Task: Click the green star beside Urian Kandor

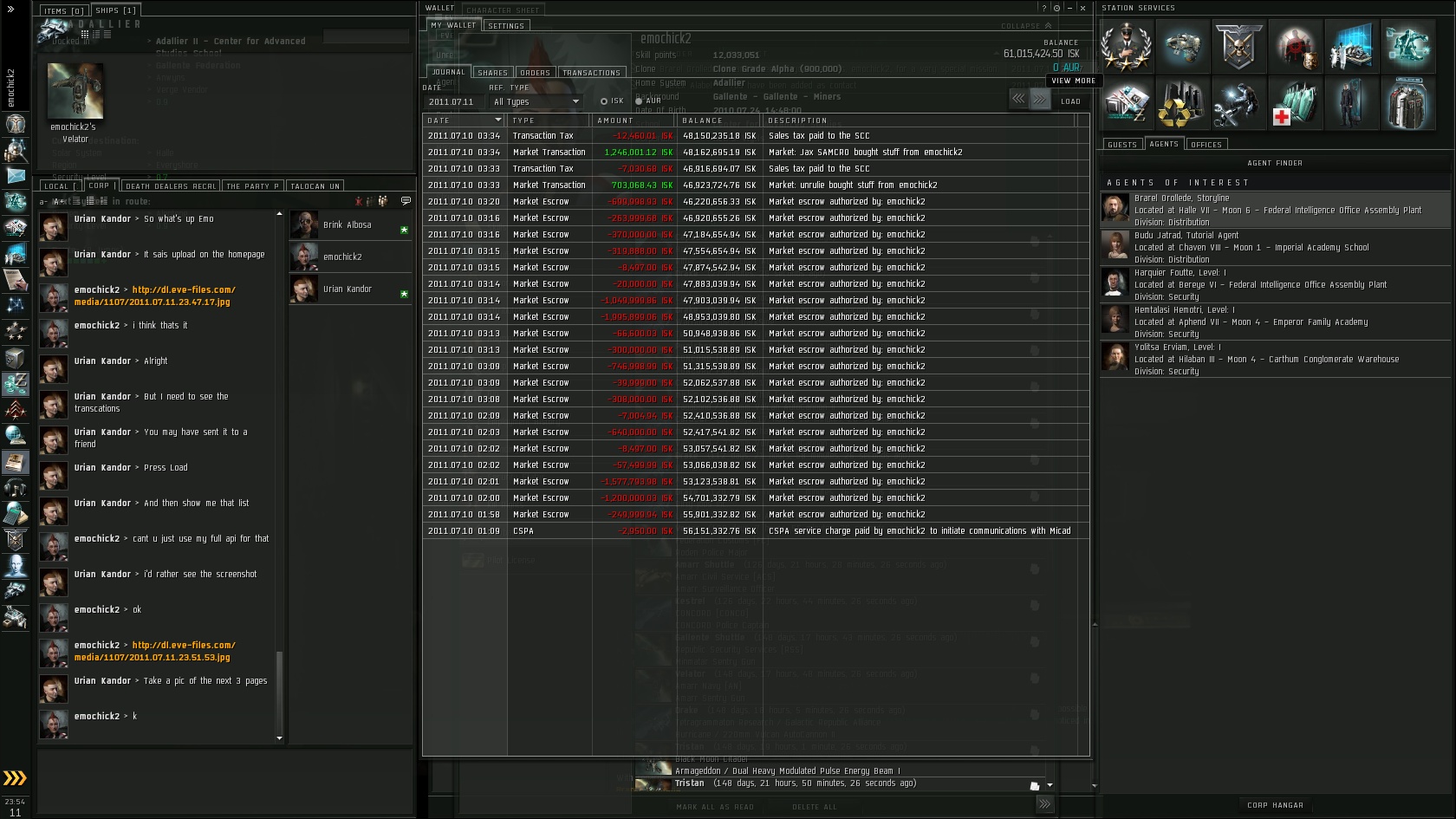Action: pos(404,294)
